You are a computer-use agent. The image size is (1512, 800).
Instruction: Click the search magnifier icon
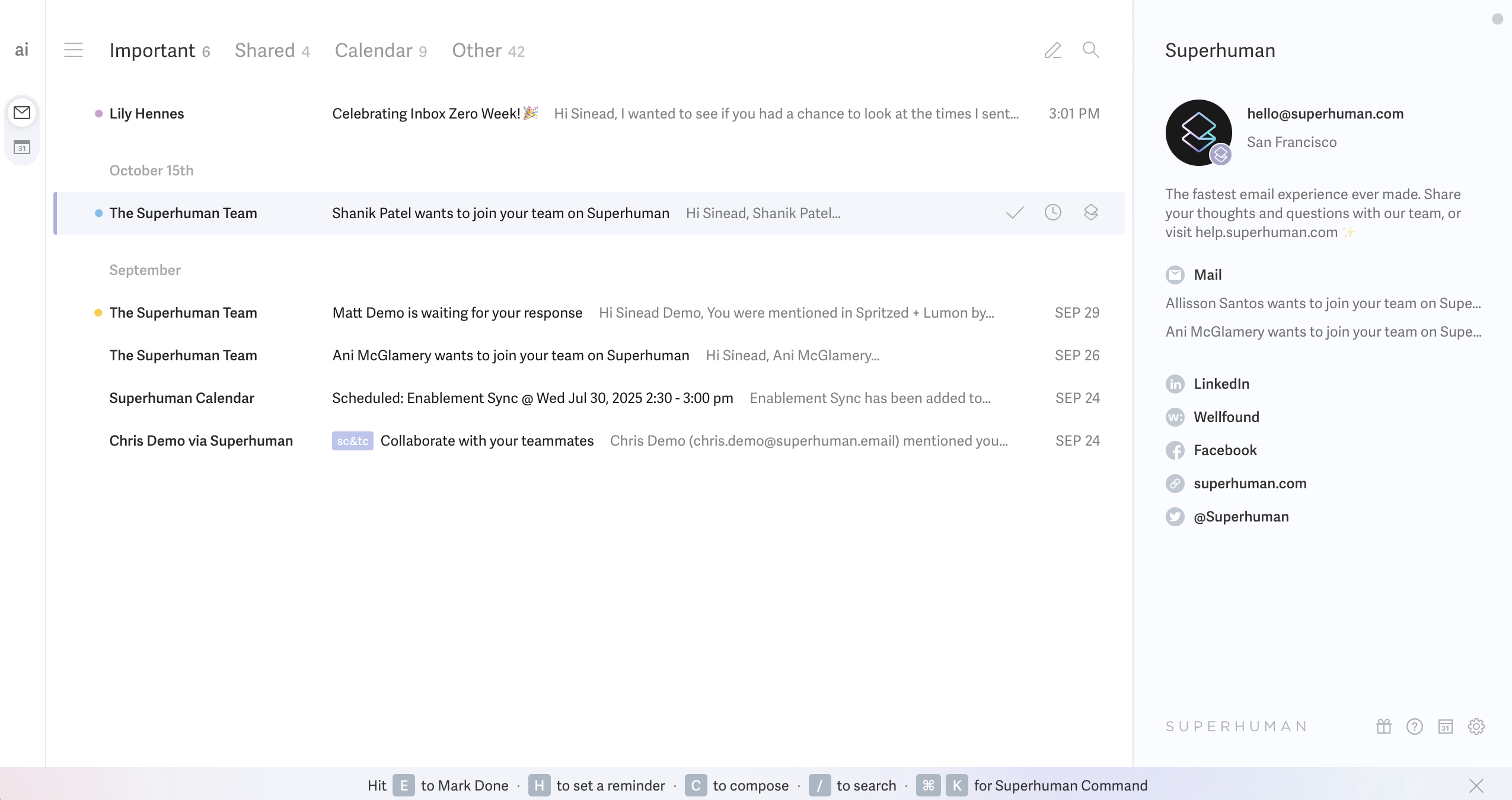pyautogui.click(x=1090, y=50)
